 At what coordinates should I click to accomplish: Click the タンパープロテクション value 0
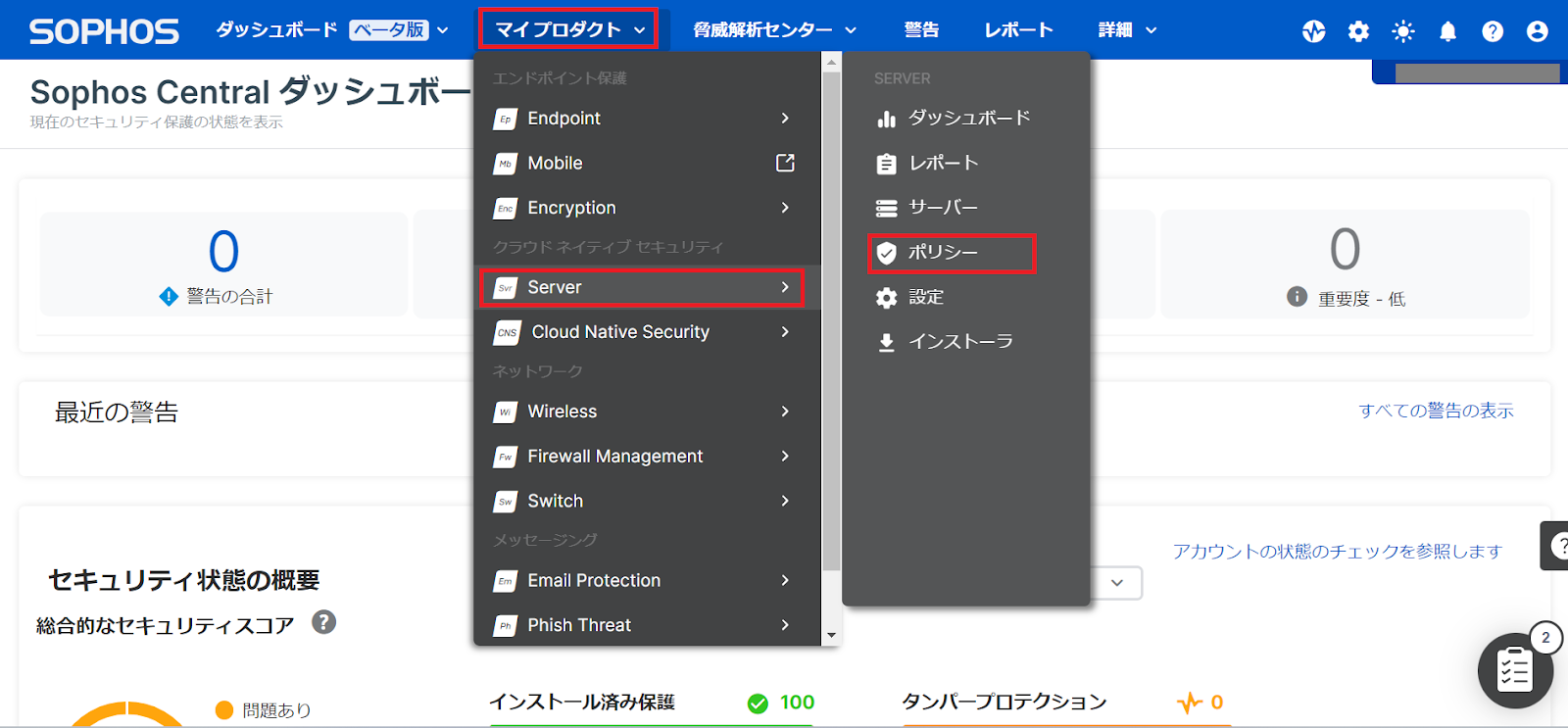tap(1217, 703)
